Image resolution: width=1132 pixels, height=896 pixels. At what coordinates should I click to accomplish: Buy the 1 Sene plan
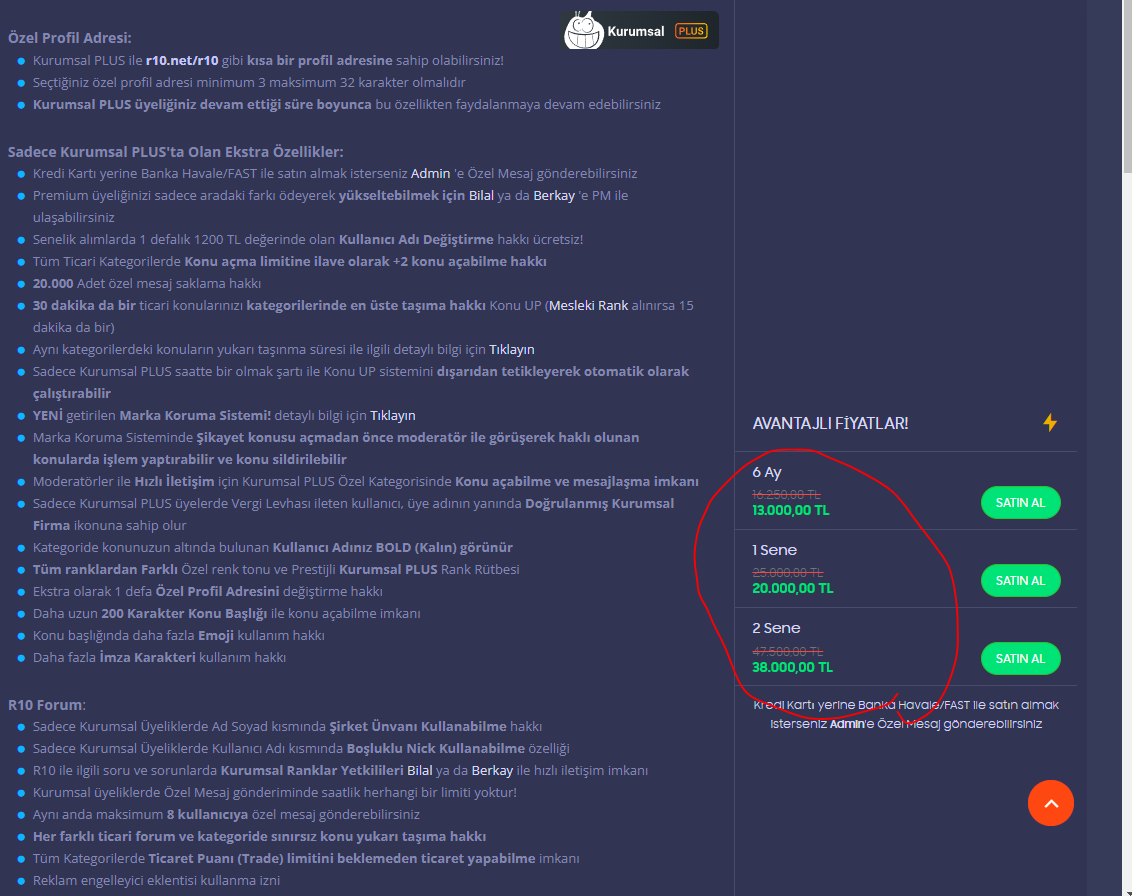coord(1020,580)
